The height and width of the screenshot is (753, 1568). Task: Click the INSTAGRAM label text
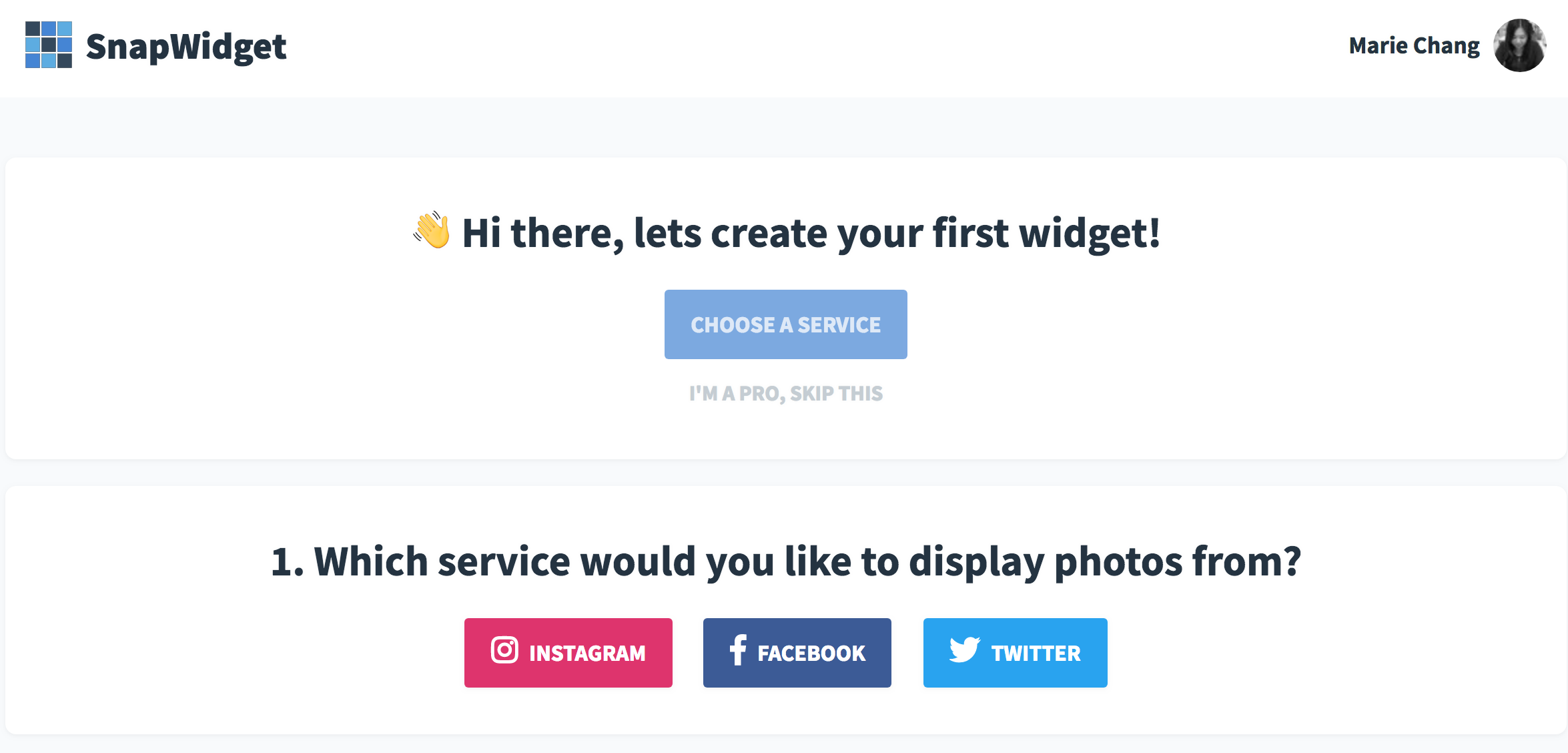point(587,654)
